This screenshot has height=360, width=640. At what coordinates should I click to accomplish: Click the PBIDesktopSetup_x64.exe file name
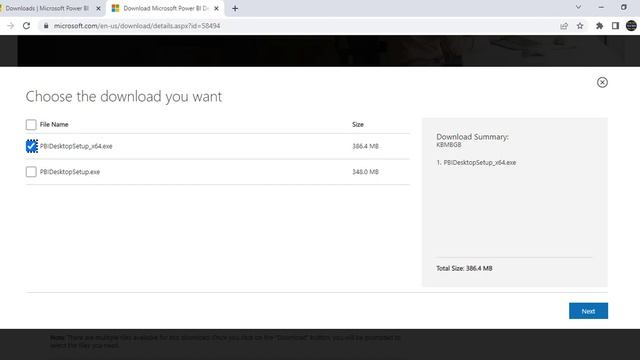(76, 146)
